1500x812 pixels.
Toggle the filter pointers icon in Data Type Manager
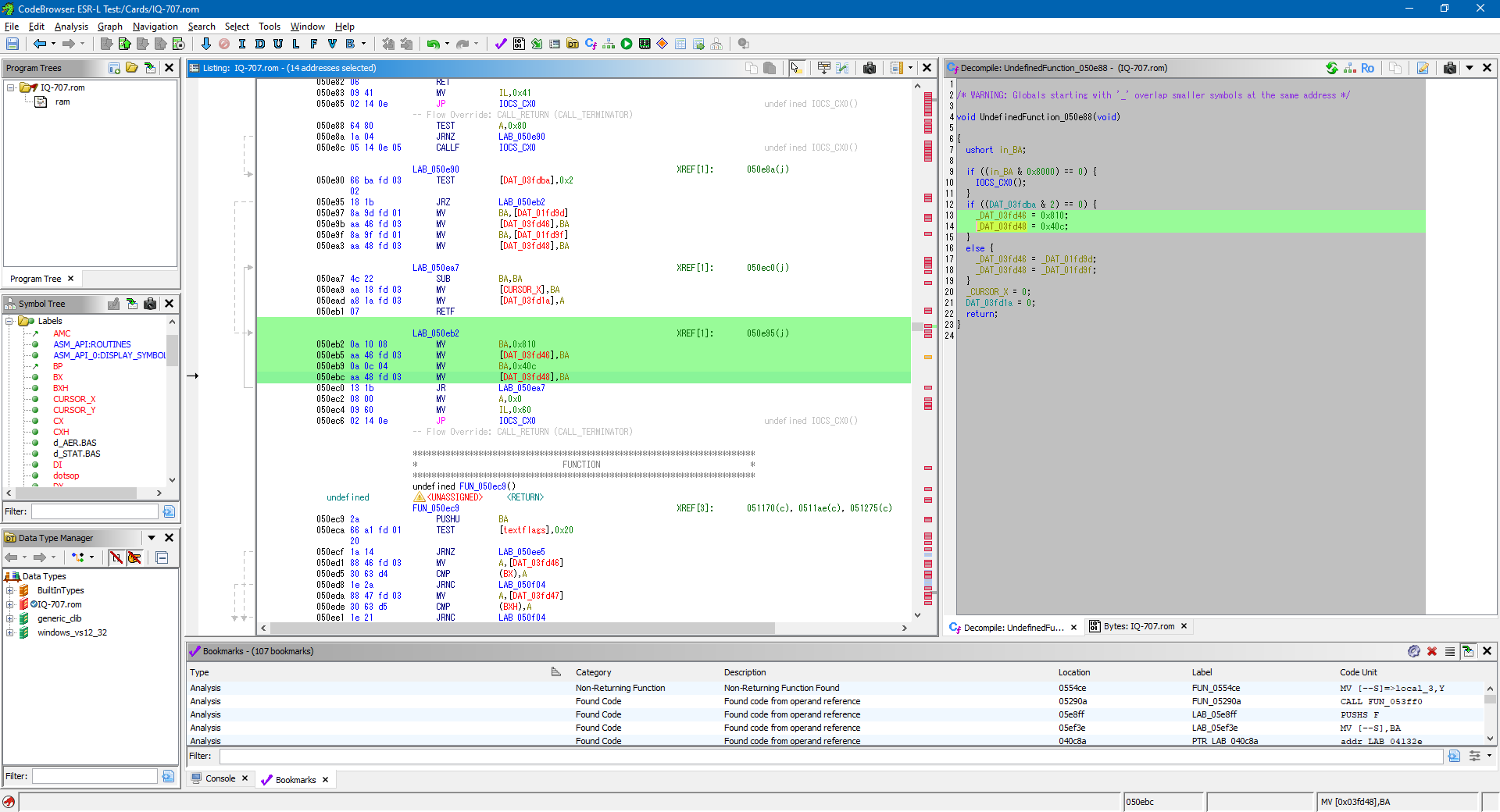(x=134, y=557)
